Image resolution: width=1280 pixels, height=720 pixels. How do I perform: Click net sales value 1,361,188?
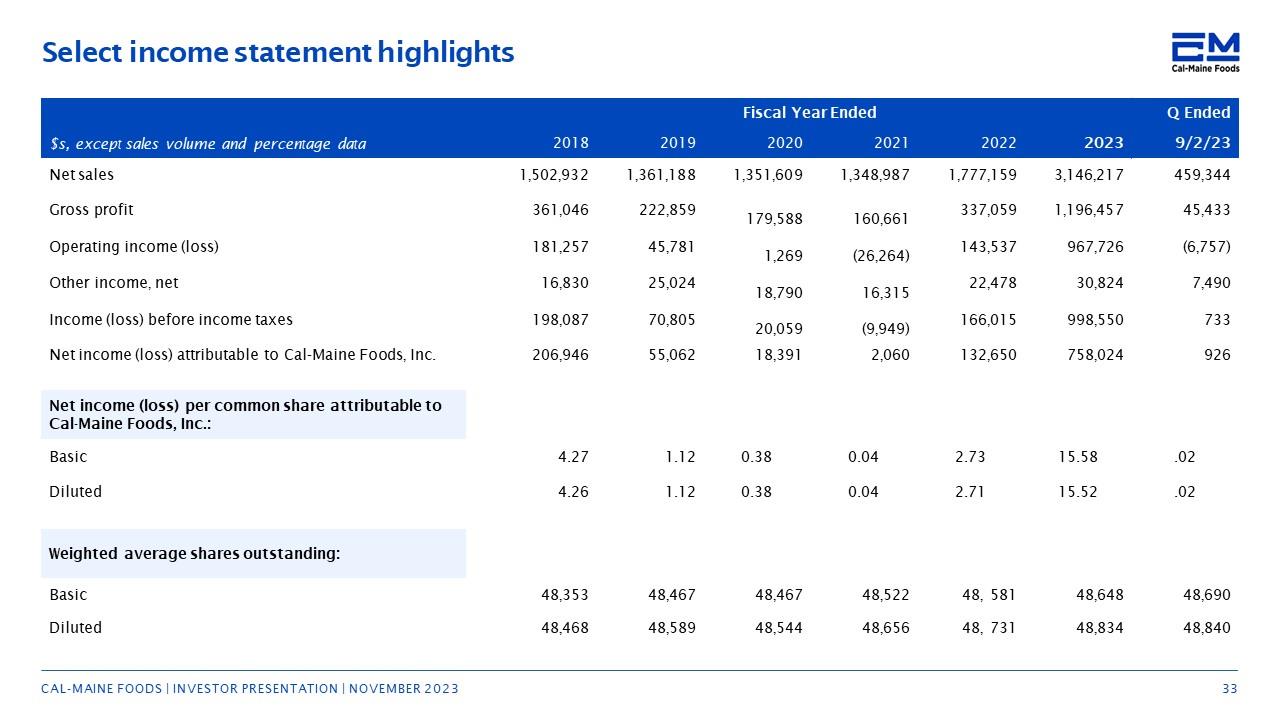pos(661,175)
